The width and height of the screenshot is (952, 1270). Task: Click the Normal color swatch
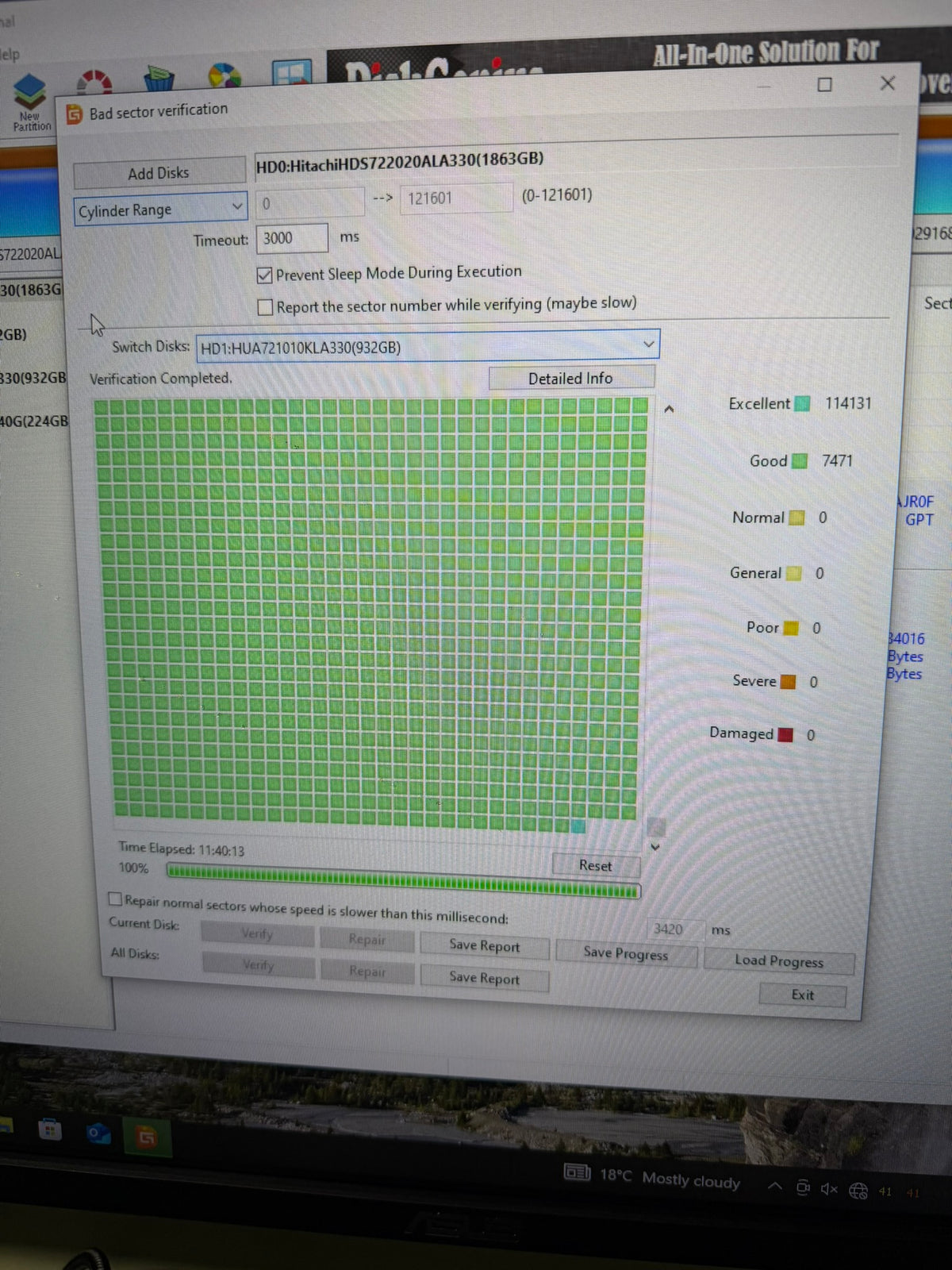pyautogui.click(x=797, y=518)
